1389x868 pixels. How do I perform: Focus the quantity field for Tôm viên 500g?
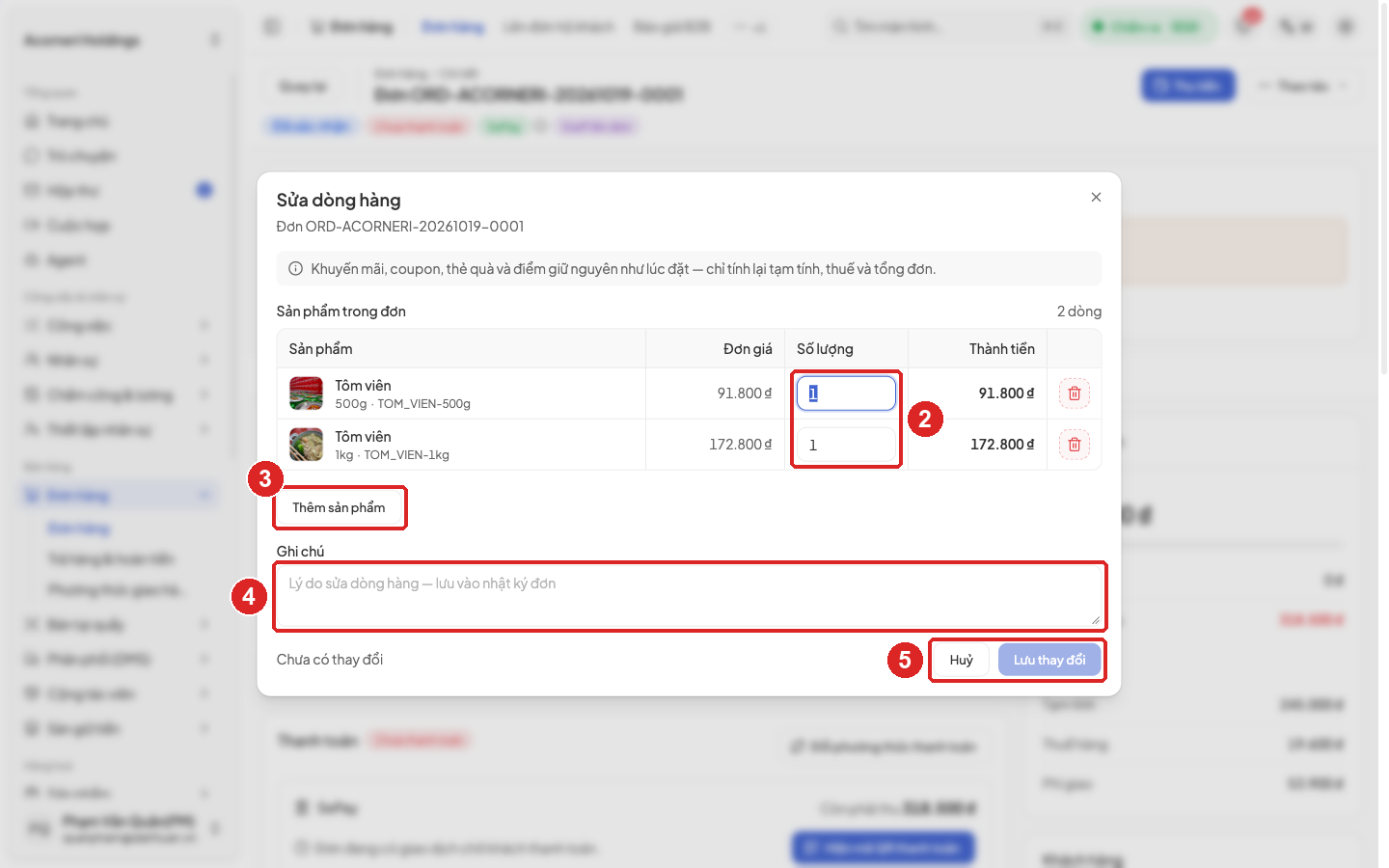(x=846, y=393)
